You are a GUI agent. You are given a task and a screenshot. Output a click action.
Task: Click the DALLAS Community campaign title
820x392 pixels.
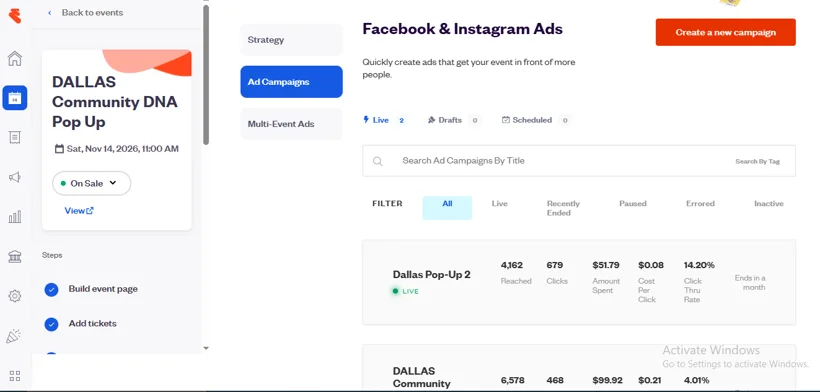point(422,377)
